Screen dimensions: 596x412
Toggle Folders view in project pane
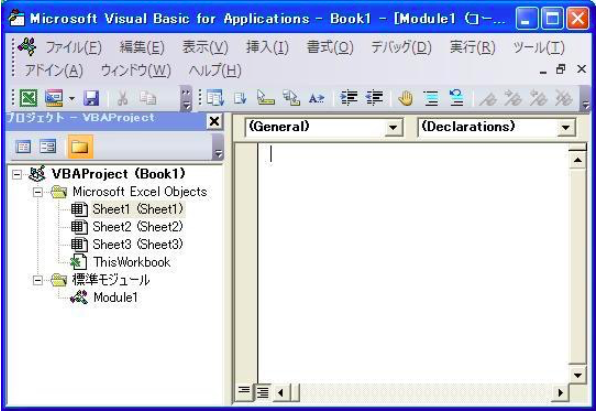(80, 146)
